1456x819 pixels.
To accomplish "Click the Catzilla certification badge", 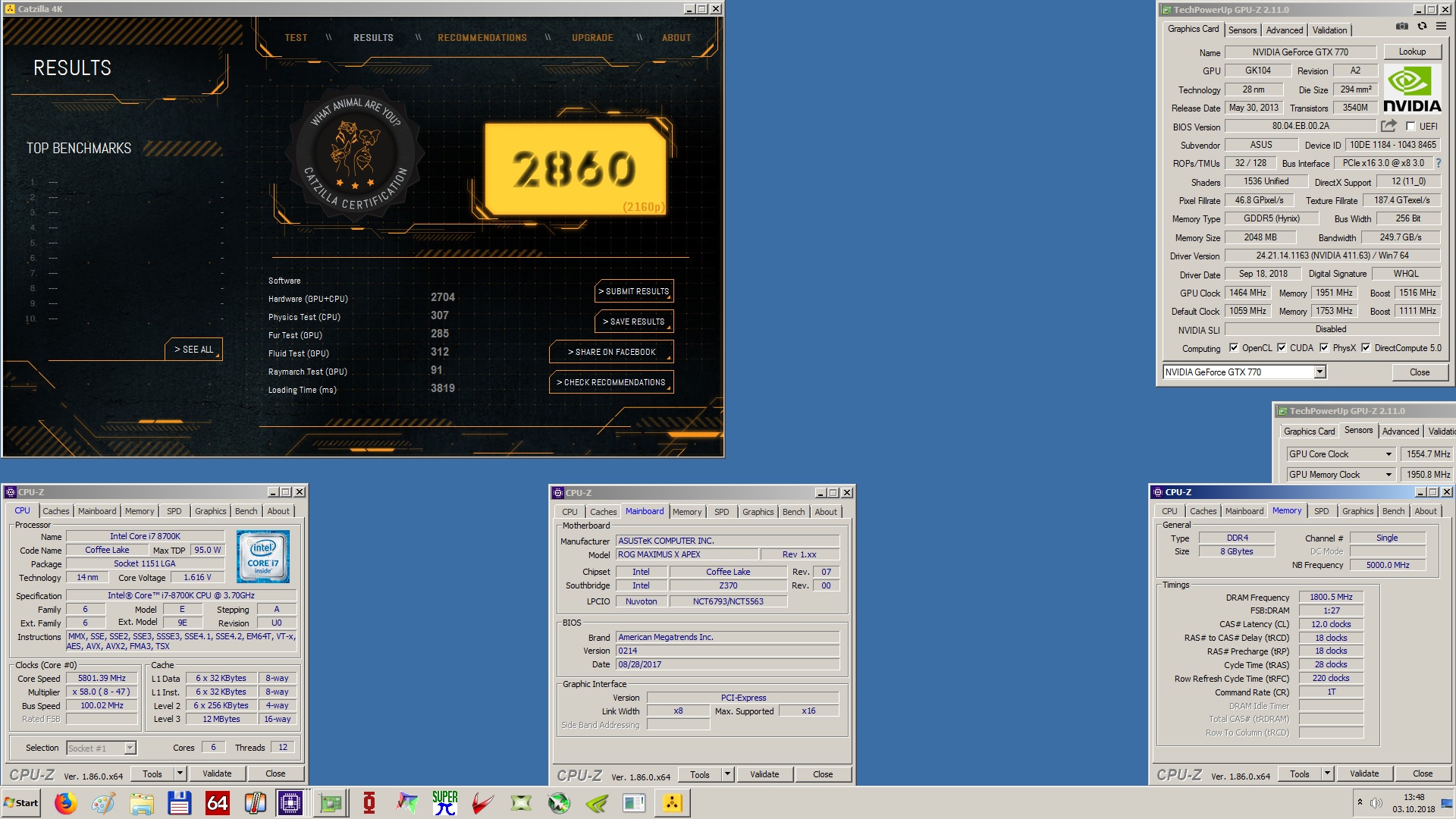I will (x=355, y=155).
